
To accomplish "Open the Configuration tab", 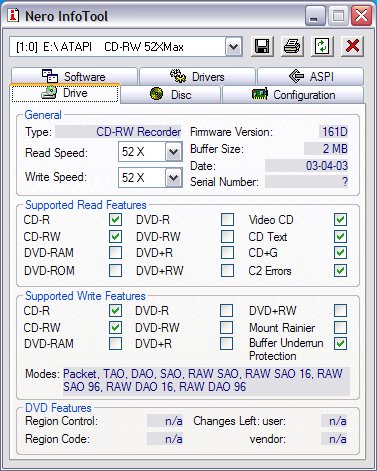I will click(293, 95).
